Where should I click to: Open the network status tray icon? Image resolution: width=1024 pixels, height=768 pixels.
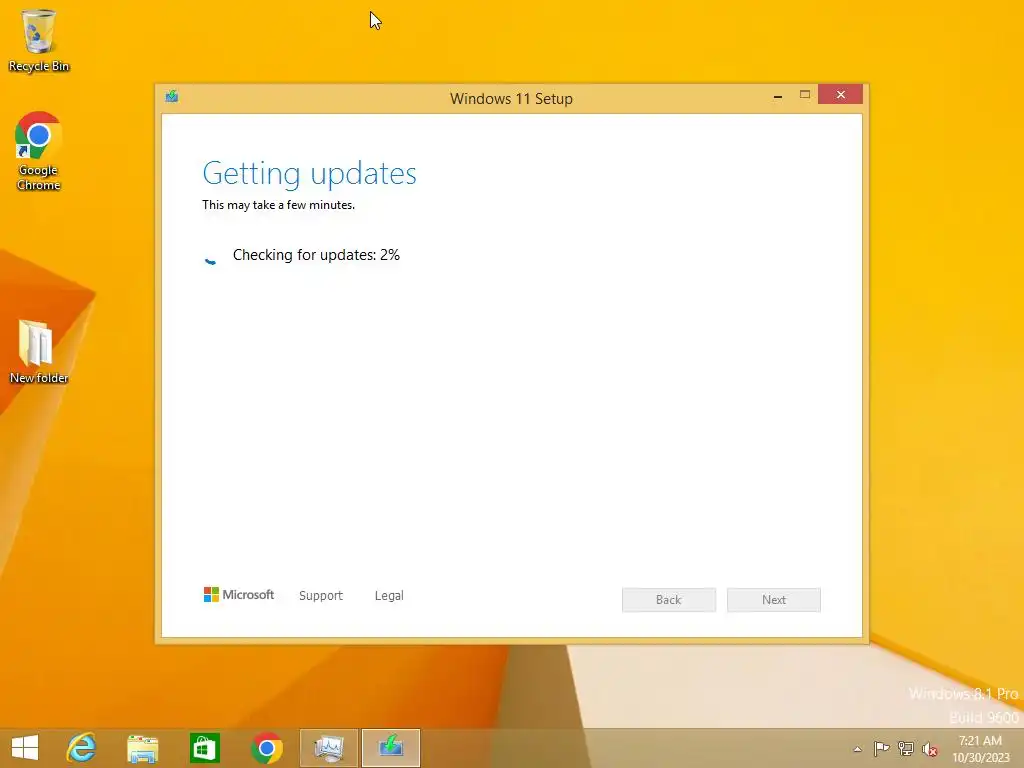pyautogui.click(x=906, y=748)
